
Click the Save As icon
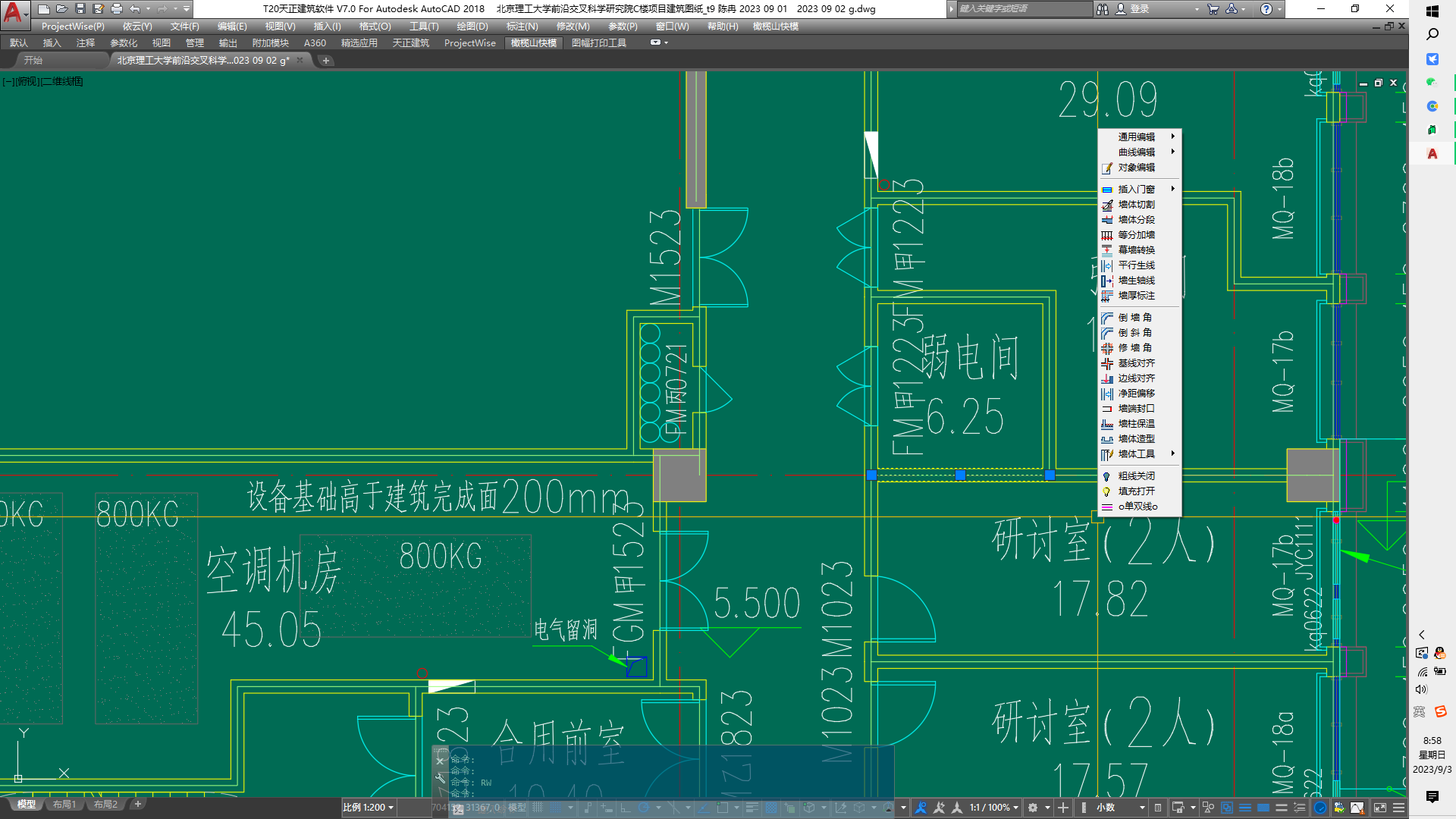99,9
